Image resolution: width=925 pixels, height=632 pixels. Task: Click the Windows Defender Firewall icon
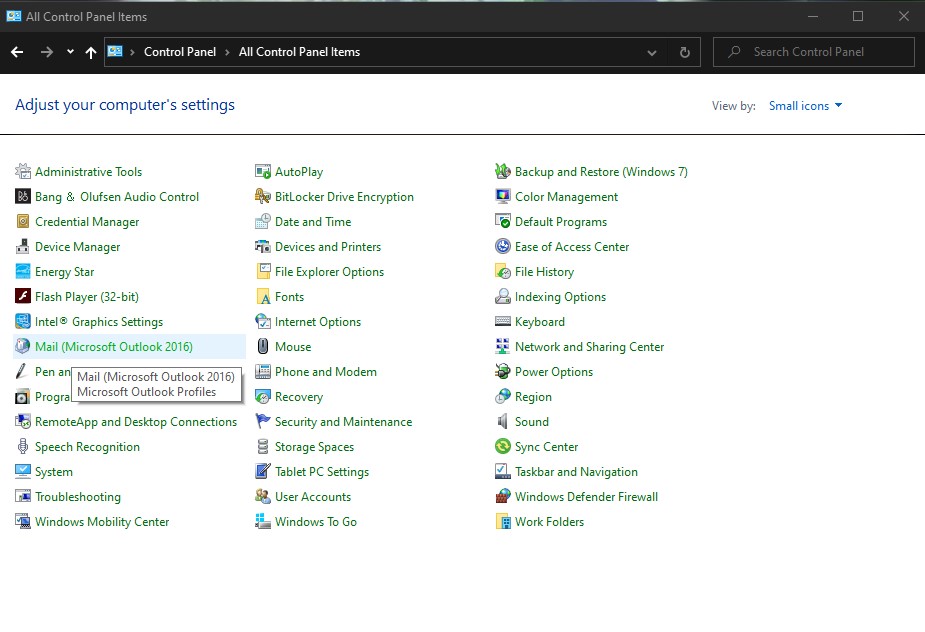coord(503,497)
